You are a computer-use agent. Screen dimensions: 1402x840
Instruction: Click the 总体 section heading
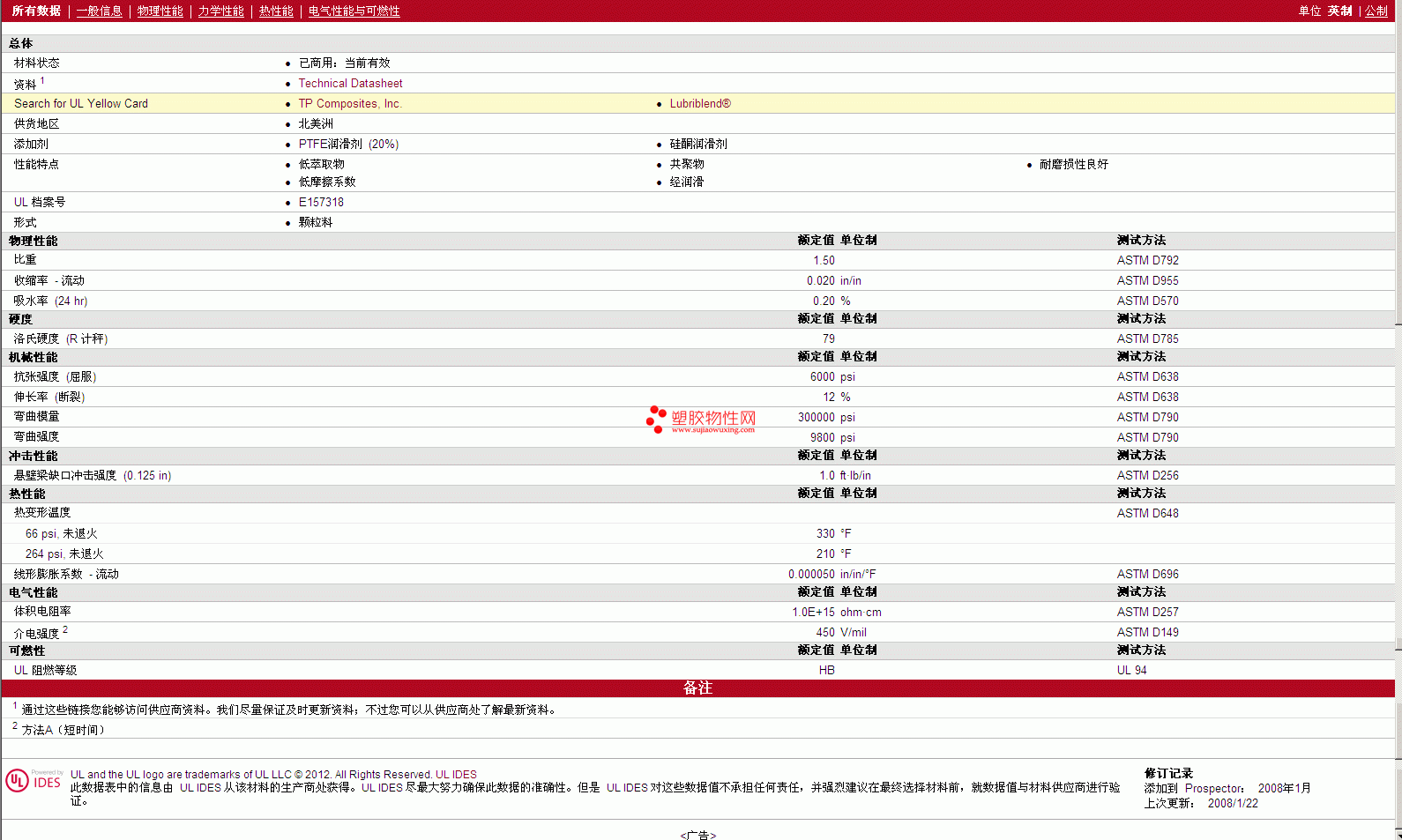click(21, 44)
